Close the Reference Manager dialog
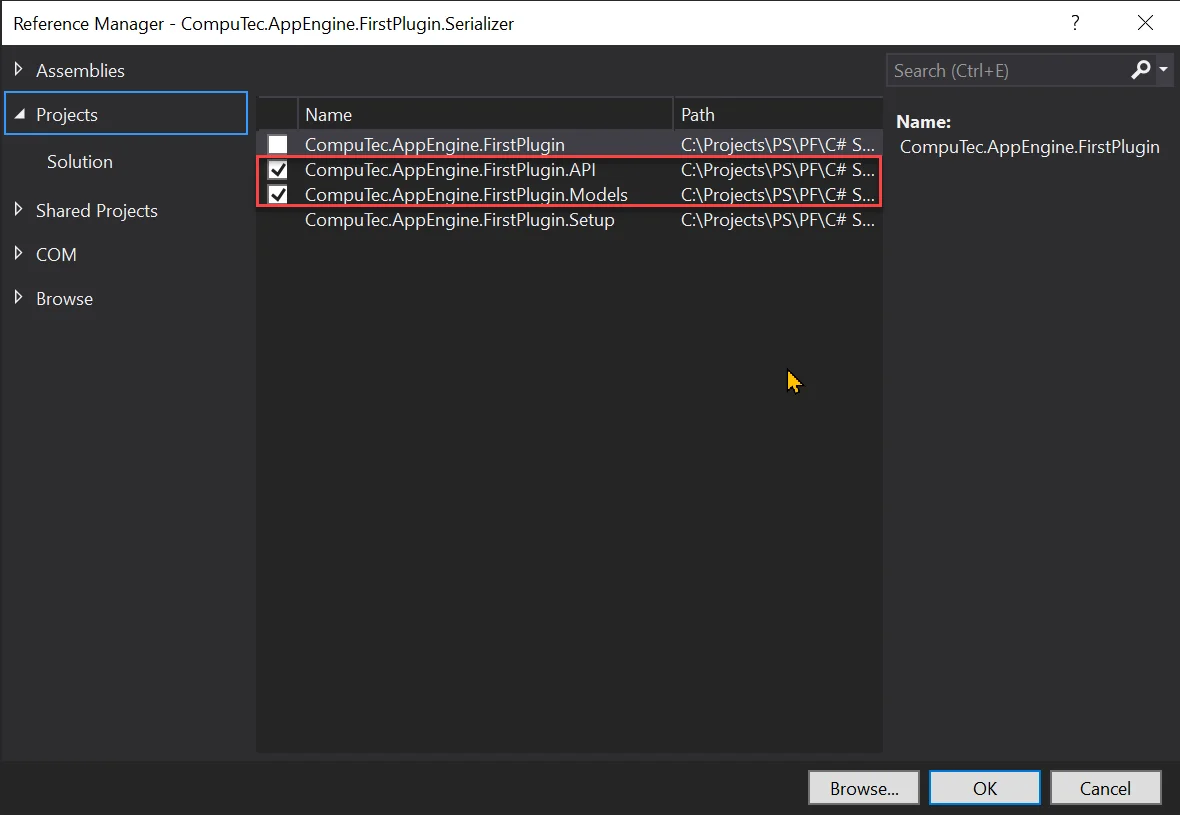 pos(1146,22)
